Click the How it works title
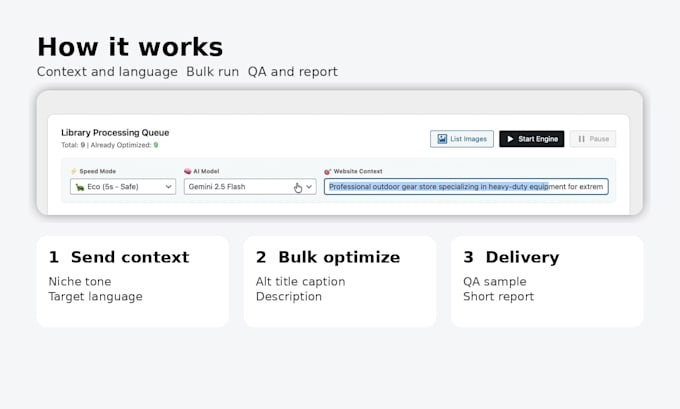 click(130, 47)
